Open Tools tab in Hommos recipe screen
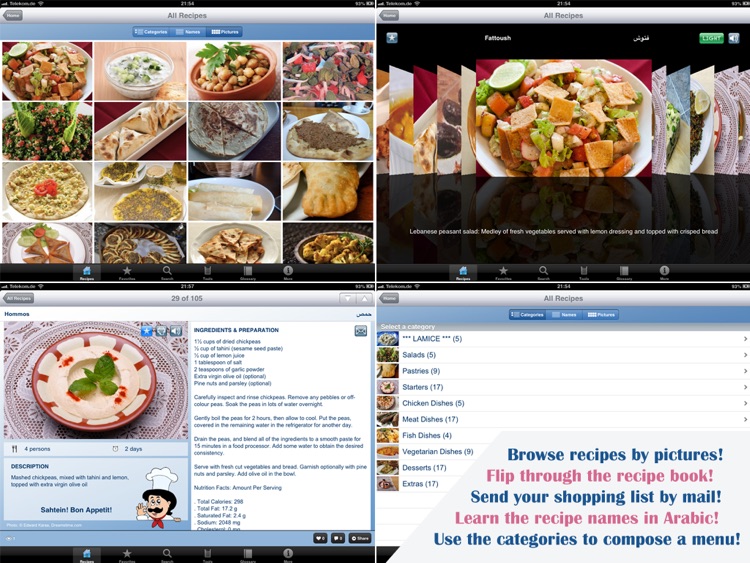The image size is (750, 563). tap(208, 555)
